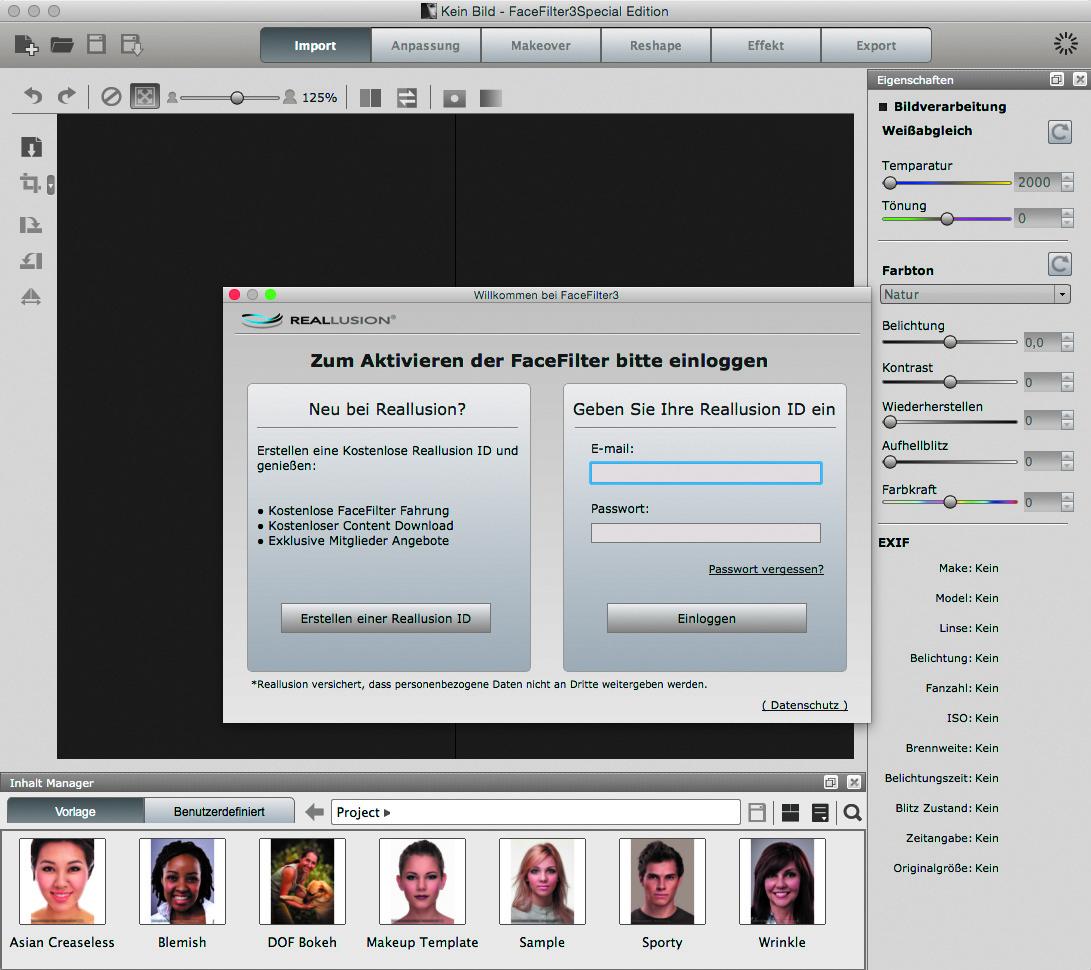The image size is (1091, 970).
Task: Undock the Inhalt Manager panel
Action: click(x=831, y=782)
